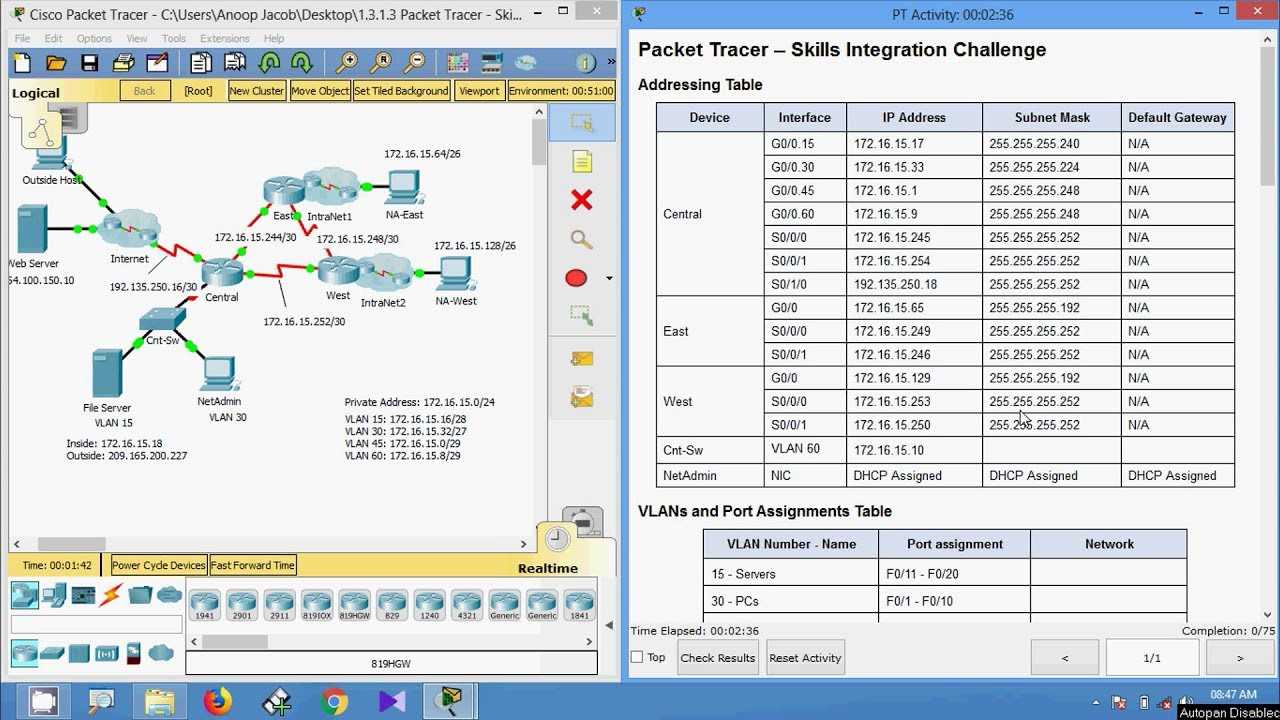Viewport: 1280px width, 720px height.
Task: Select the End Devices category icon
Action: pyautogui.click(x=54, y=596)
